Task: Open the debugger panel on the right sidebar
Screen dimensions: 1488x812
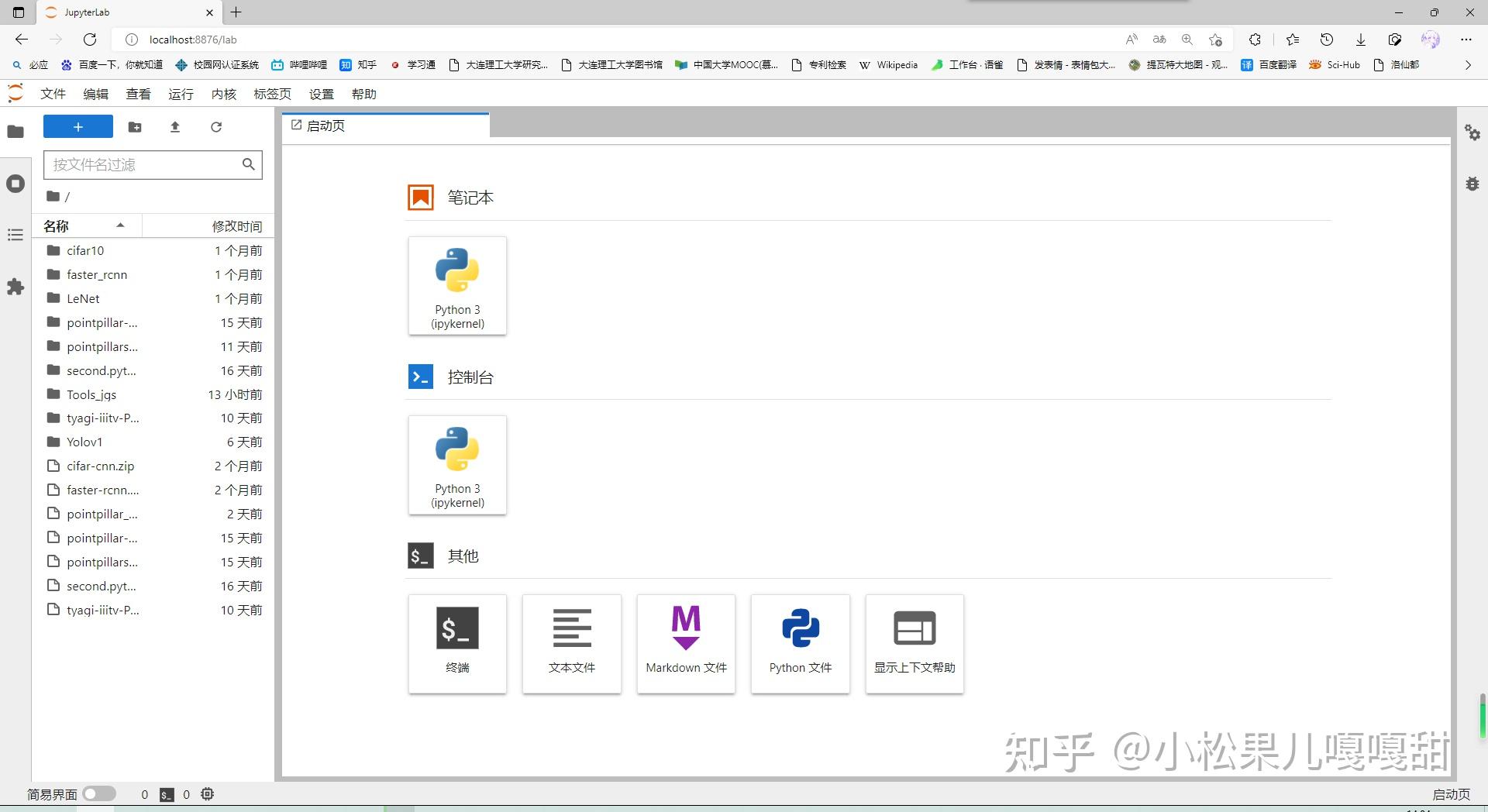Action: (x=1472, y=184)
